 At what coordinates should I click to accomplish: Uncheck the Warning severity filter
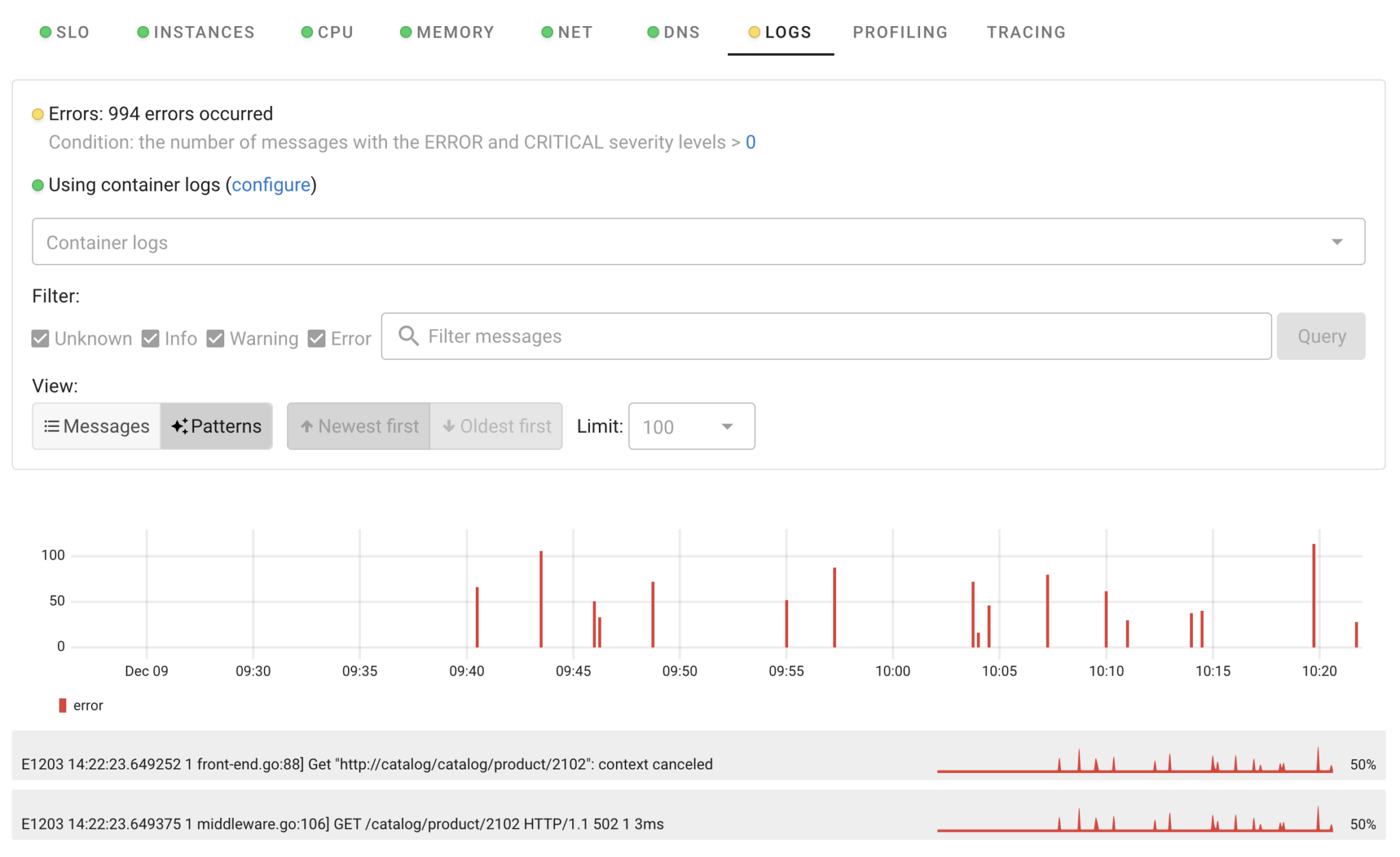click(x=217, y=338)
